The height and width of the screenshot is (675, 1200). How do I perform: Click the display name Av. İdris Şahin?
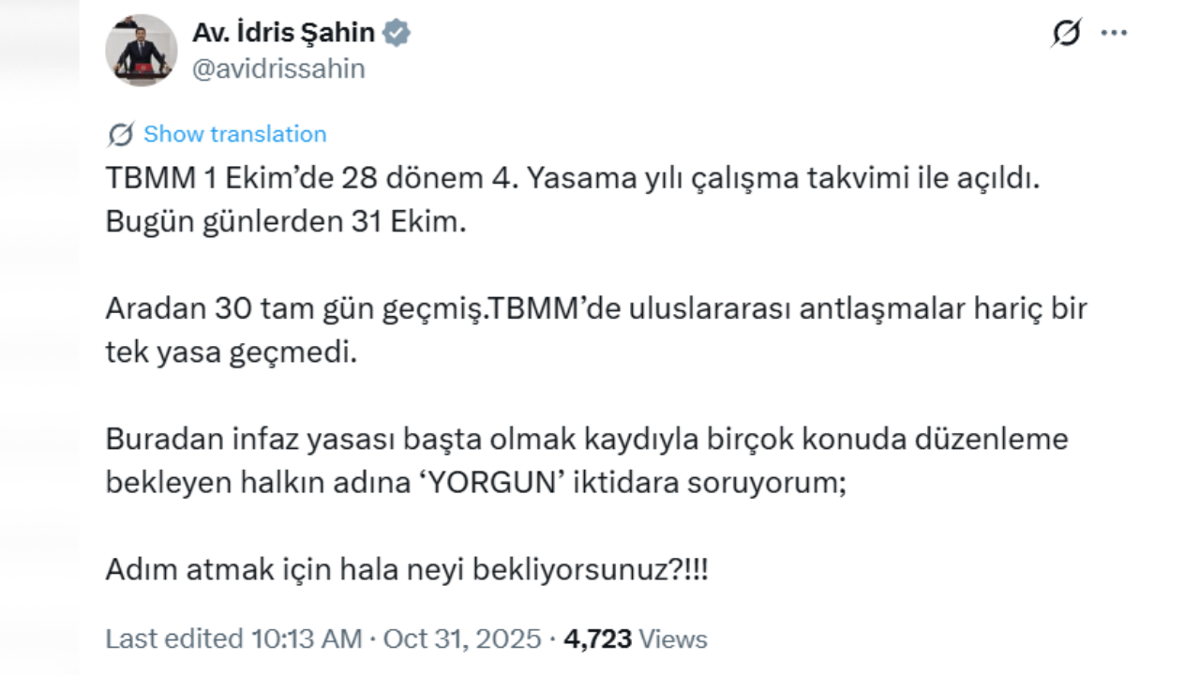(283, 33)
